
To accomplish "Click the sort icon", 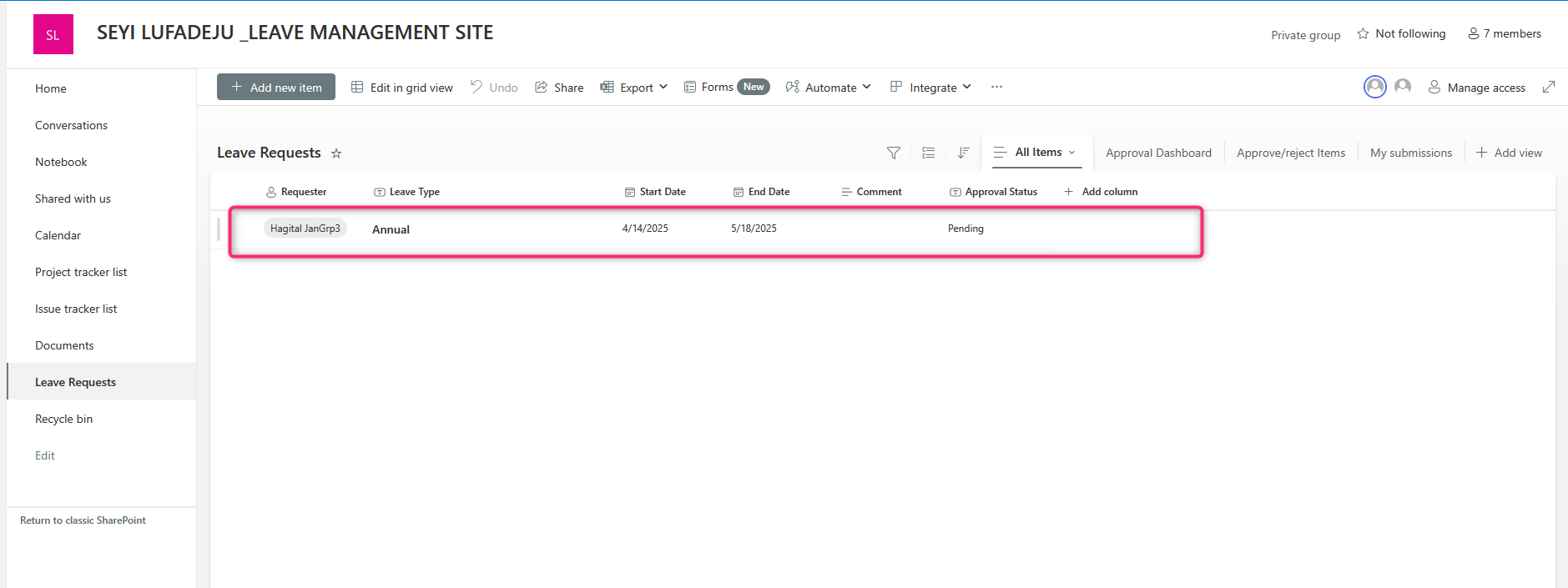I will [964, 153].
